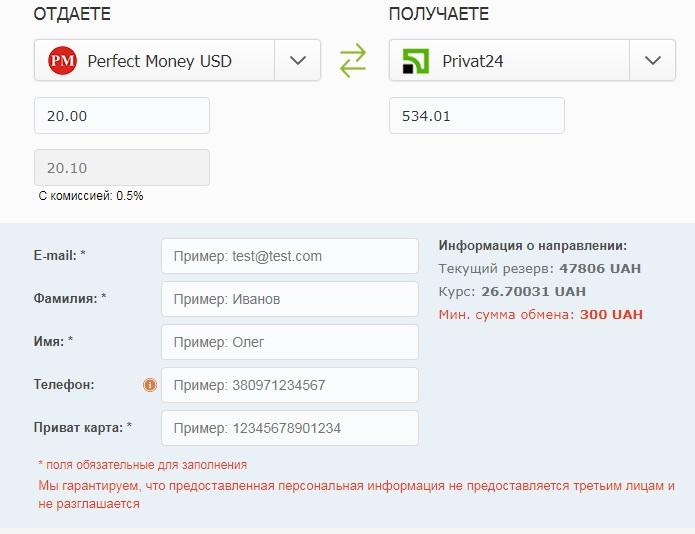The image size is (695, 534).
Task: Click the Приват карта input field
Action: click(x=290, y=428)
